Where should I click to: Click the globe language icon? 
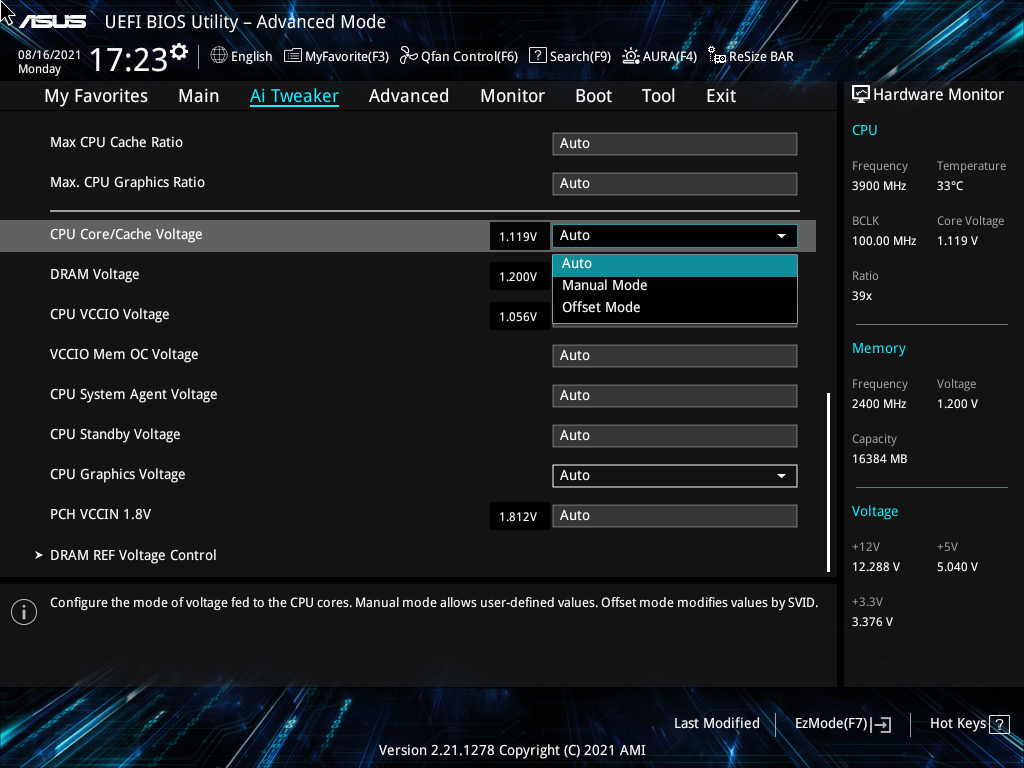(x=219, y=56)
